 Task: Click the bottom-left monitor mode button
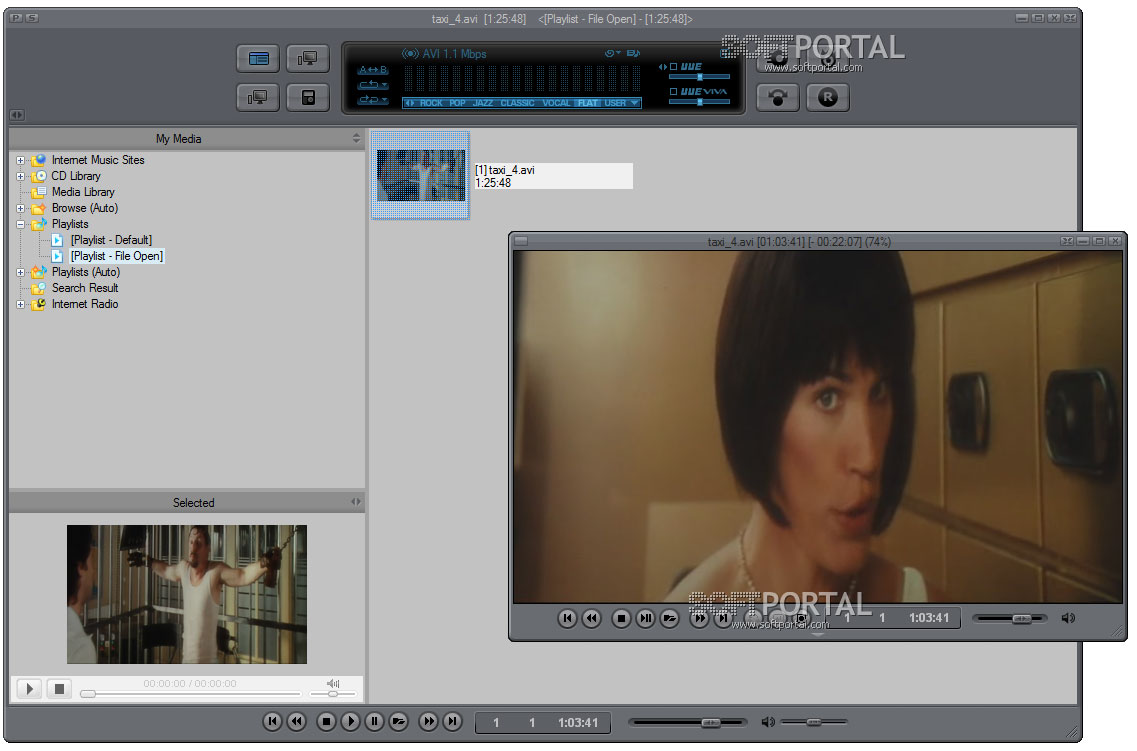pos(258,97)
